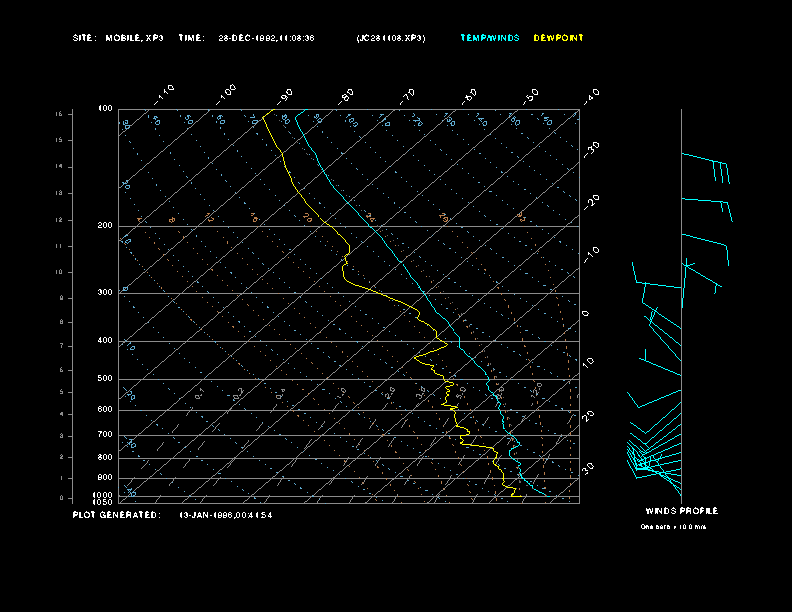Select the site name "MOBILE, XP3"
The height and width of the screenshot is (612, 792).
tap(134, 38)
